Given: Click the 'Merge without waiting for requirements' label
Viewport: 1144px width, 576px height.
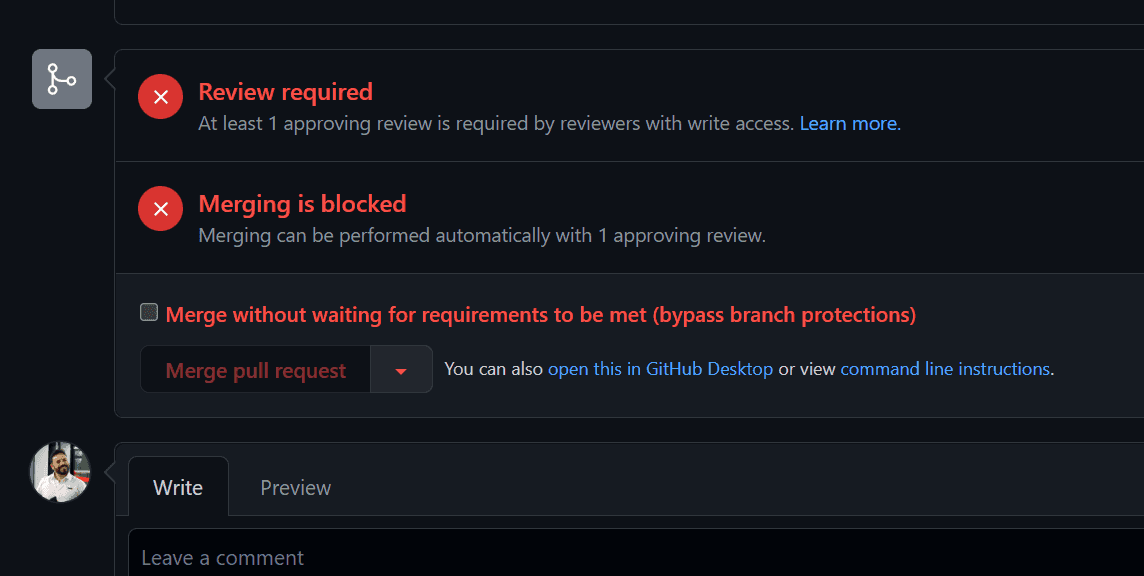Looking at the screenshot, I should (540, 315).
